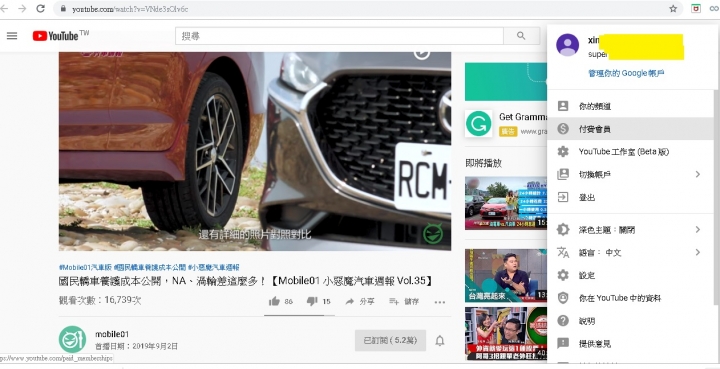Open the three-dot more actions menu
Screen dimensions: 720x369
tap(439, 302)
